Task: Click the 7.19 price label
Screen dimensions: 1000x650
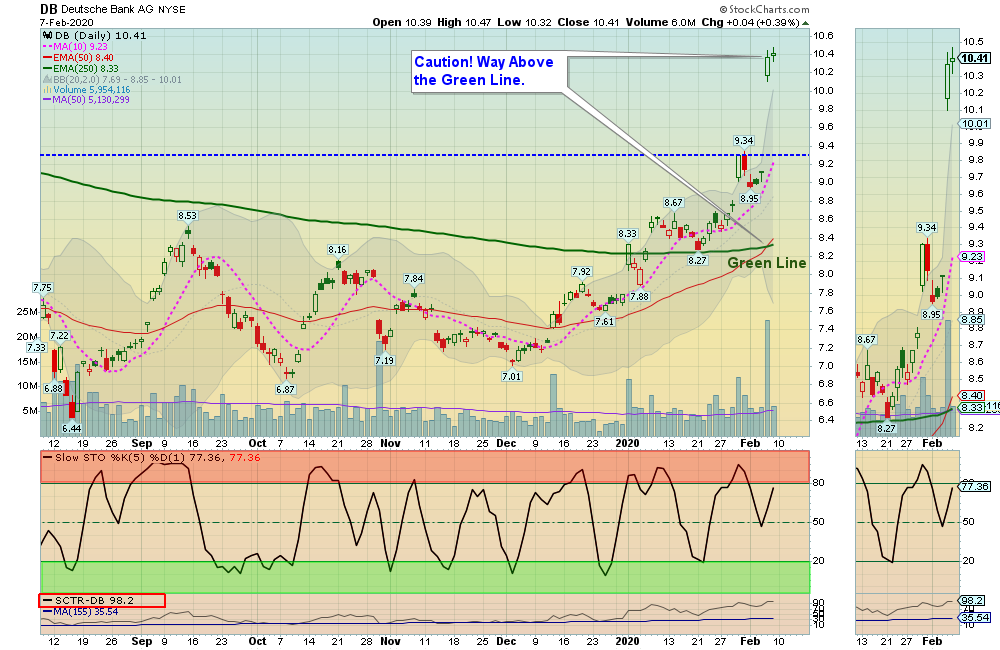Action: [x=385, y=360]
